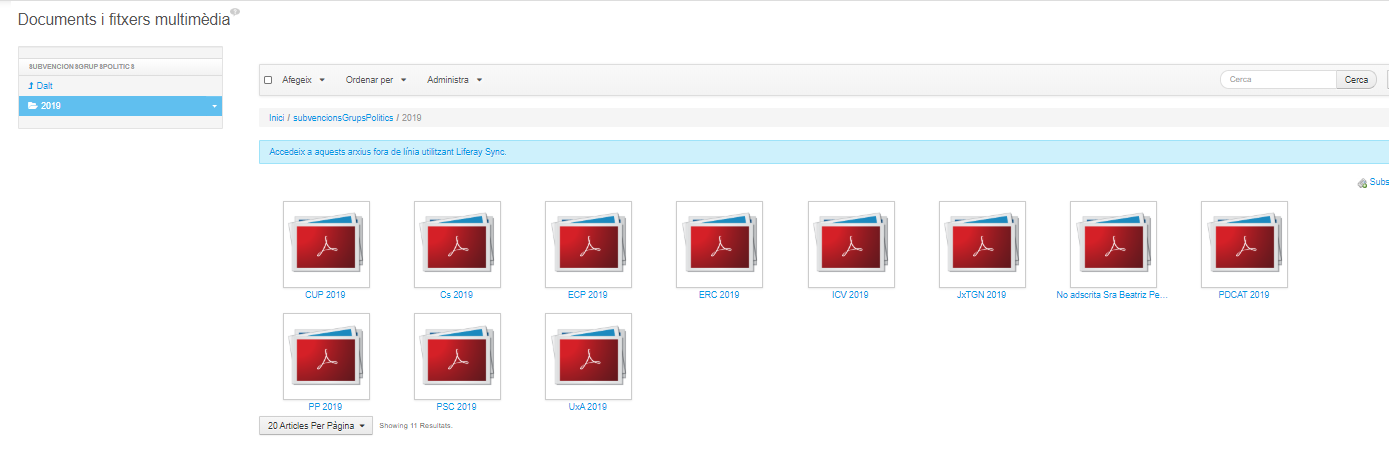Image resolution: width=1389 pixels, height=473 pixels.
Task: Open the ERC 2019 PDF icon
Action: tap(719, 245)
